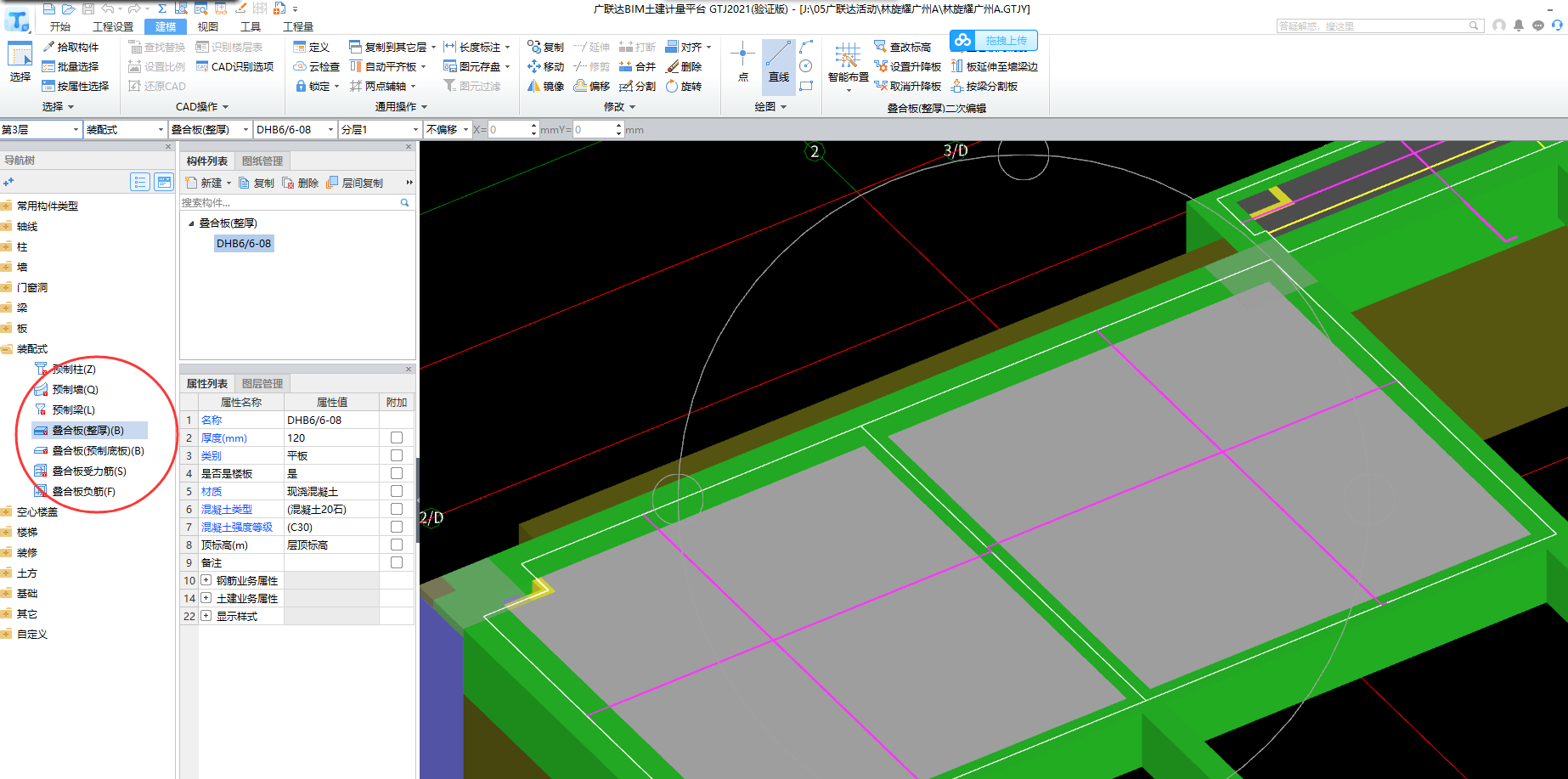The height and width of the screenshot is (779, 1568).
Task: Click 按梁分割板 tool
Action: (984, 86)
